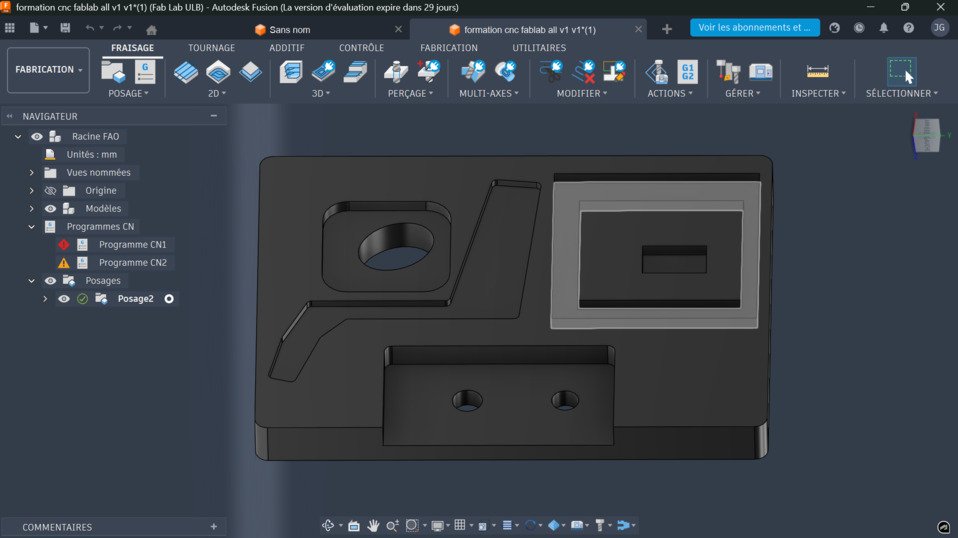
Task: Click the Fit to window icon
Action: pos(412,525)
